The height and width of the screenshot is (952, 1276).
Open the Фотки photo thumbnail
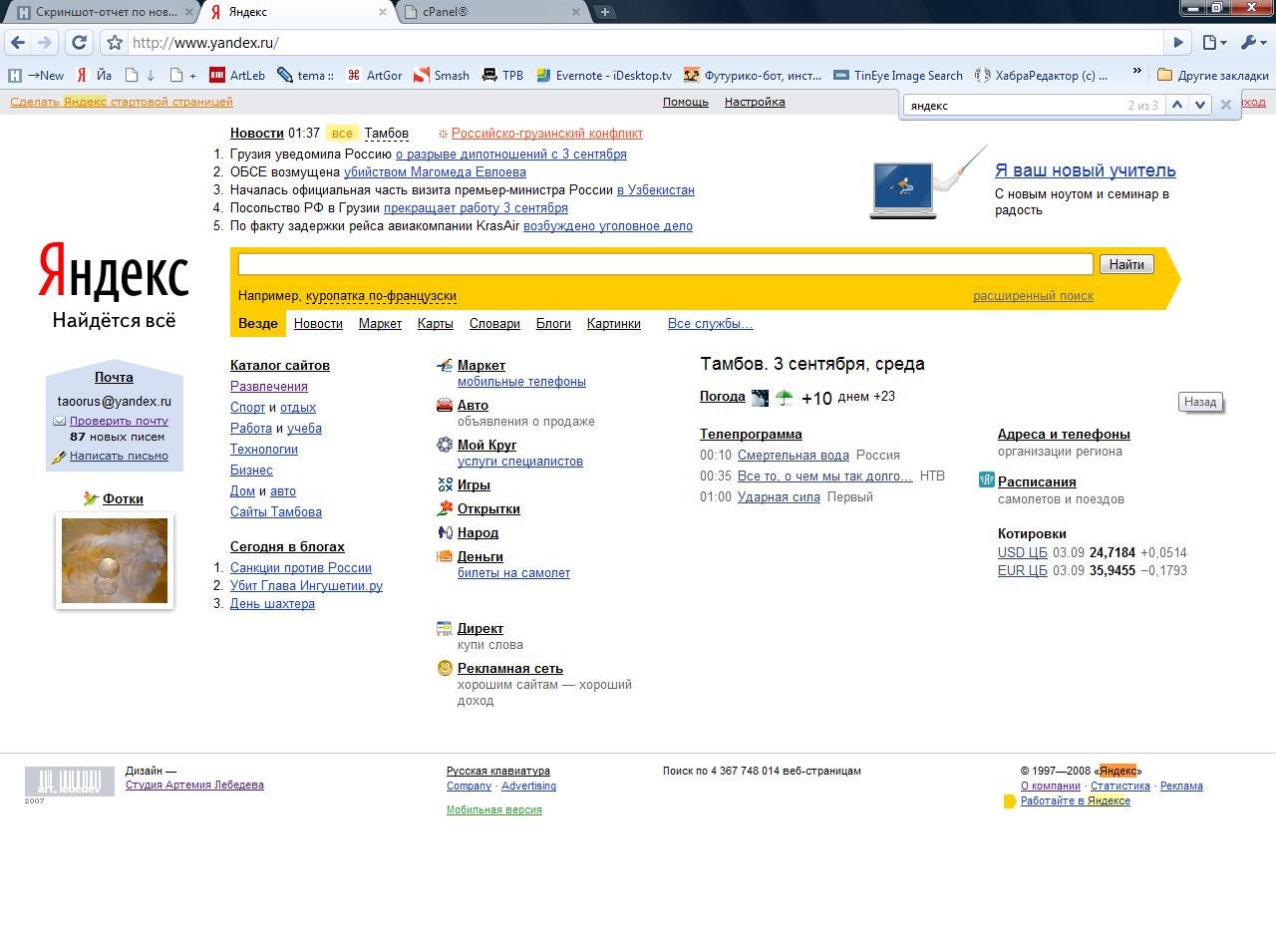tap(115, 560)
